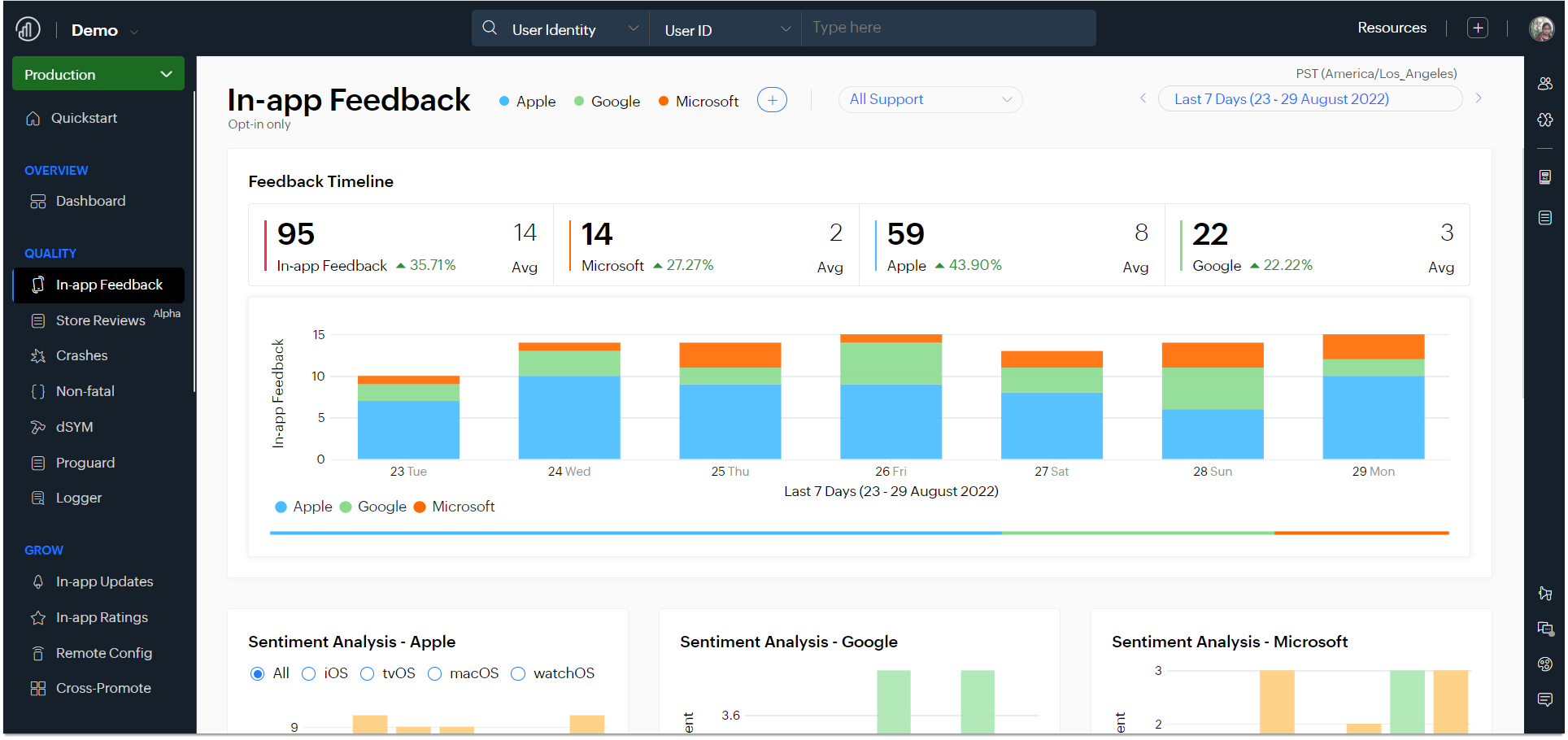Expand the Production environment dropdown
The image size is (1568, 740).
tap(98, 74)
